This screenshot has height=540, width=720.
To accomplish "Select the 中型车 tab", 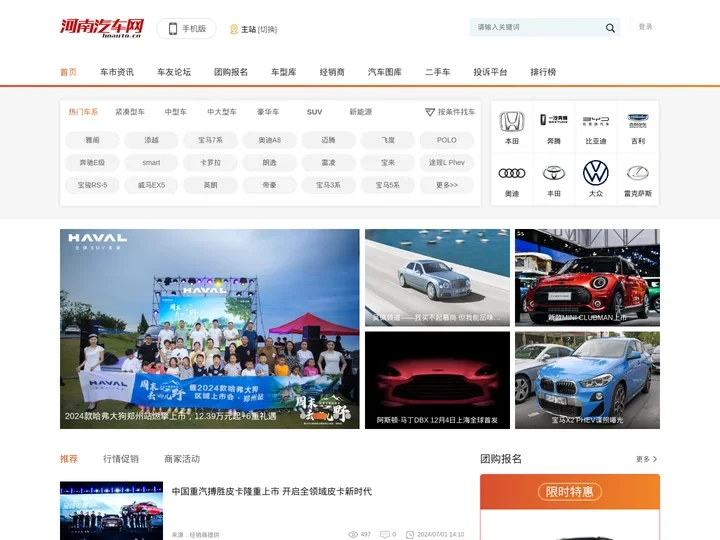I will [175, 112].
